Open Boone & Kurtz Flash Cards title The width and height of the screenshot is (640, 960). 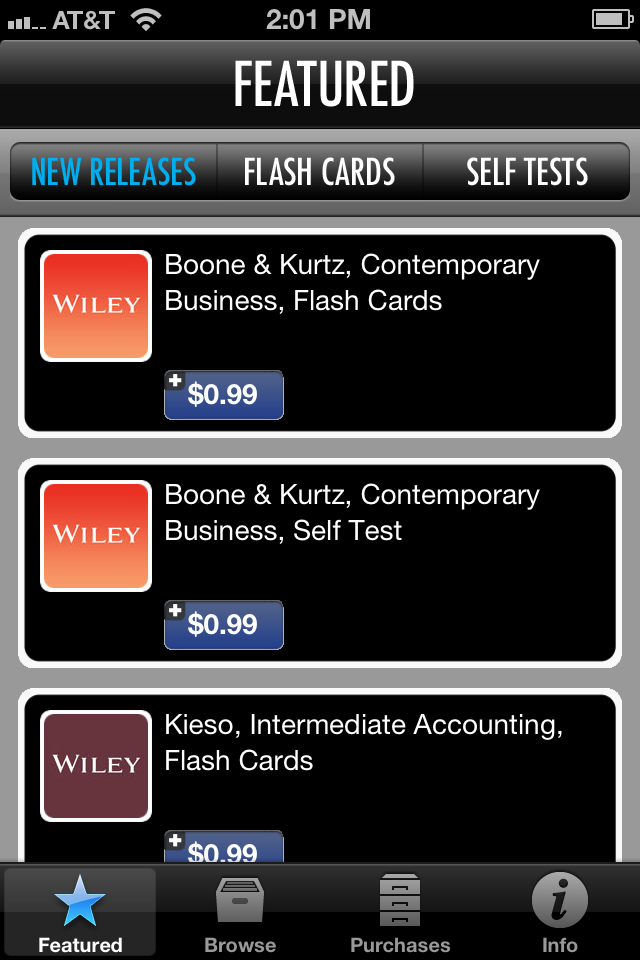click(352, 283)
